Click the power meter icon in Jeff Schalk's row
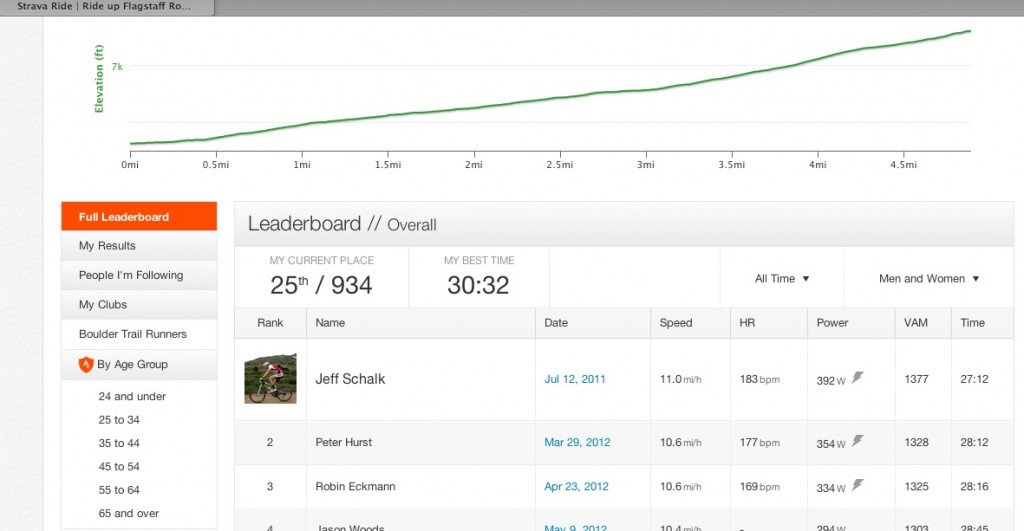The width and height of the screenshot is (1024, 531). click(857, 378)
